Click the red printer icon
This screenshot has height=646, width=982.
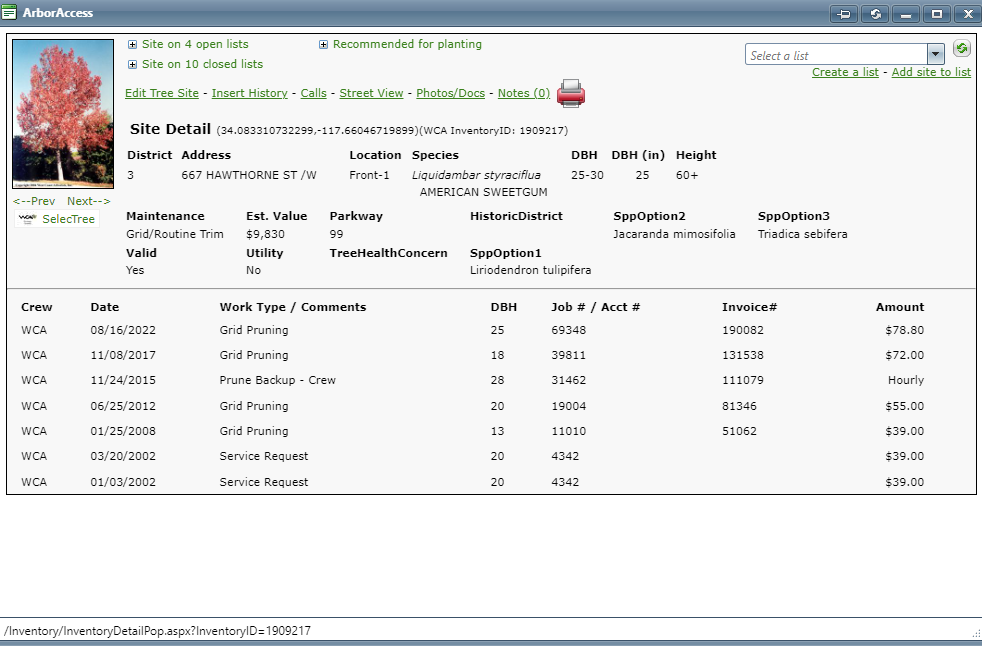[x=571, y=93]
